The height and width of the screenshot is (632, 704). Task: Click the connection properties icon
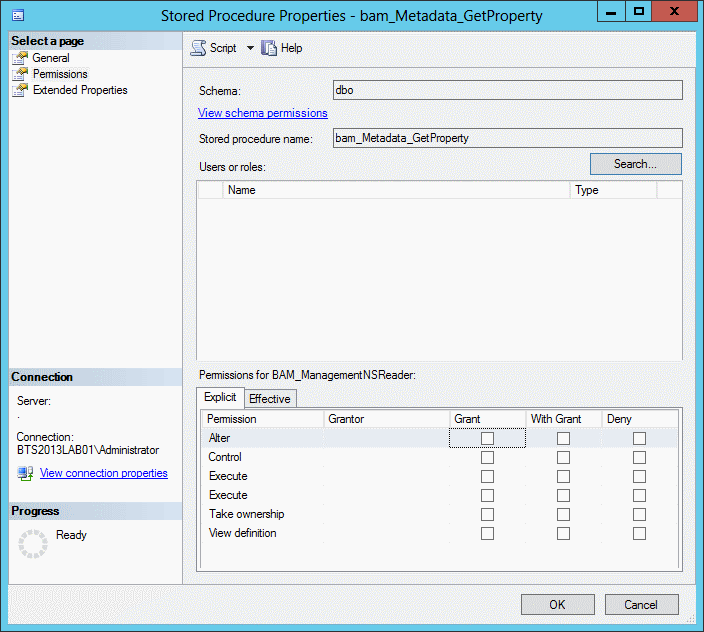(x=26, y=473)
